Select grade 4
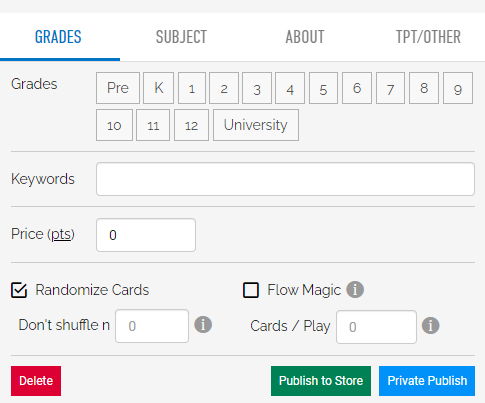This screenshot has width=485, height=403. (290, 88)
